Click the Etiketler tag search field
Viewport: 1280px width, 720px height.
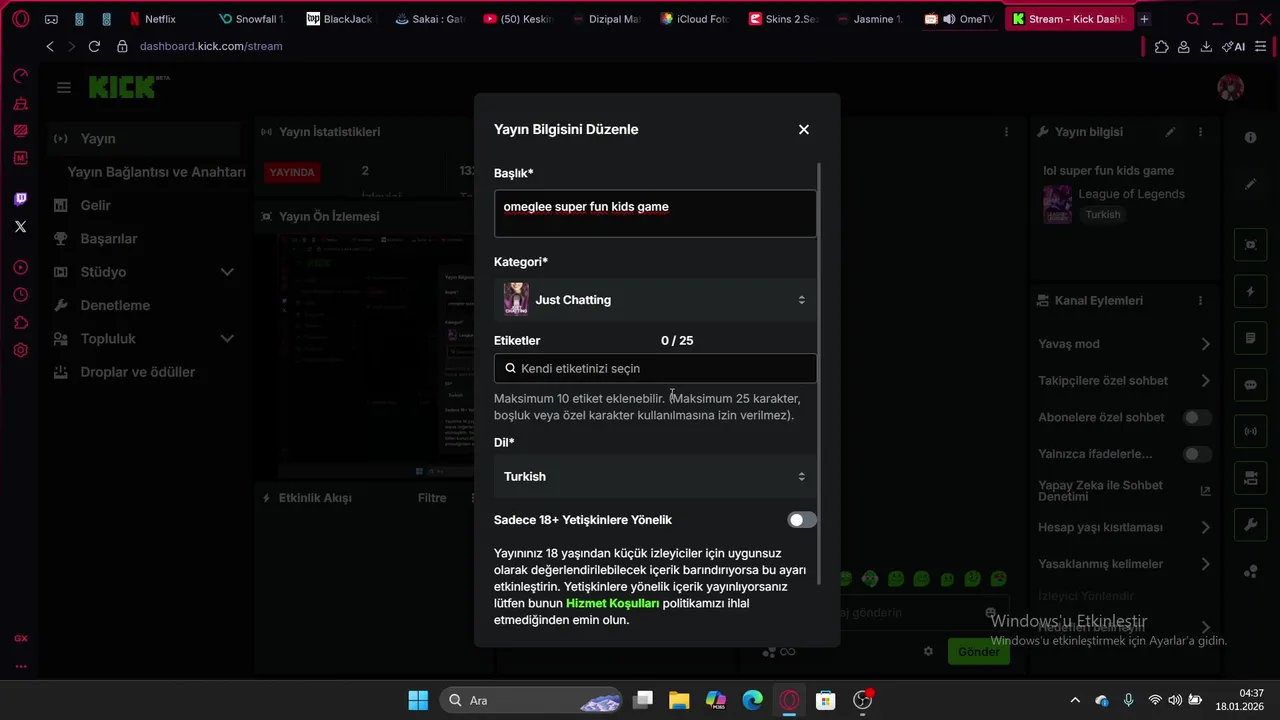[x=655, y=368]
